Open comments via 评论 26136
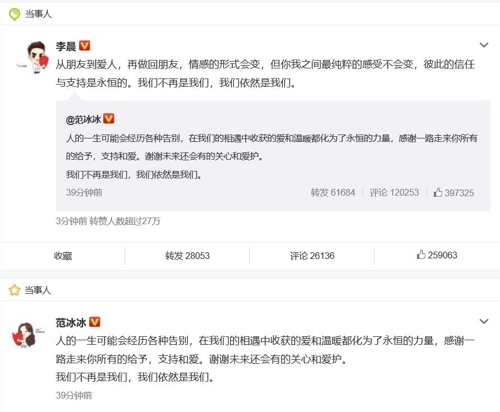The width and height of the screenshot is (500, 412). tap(312, 256)
